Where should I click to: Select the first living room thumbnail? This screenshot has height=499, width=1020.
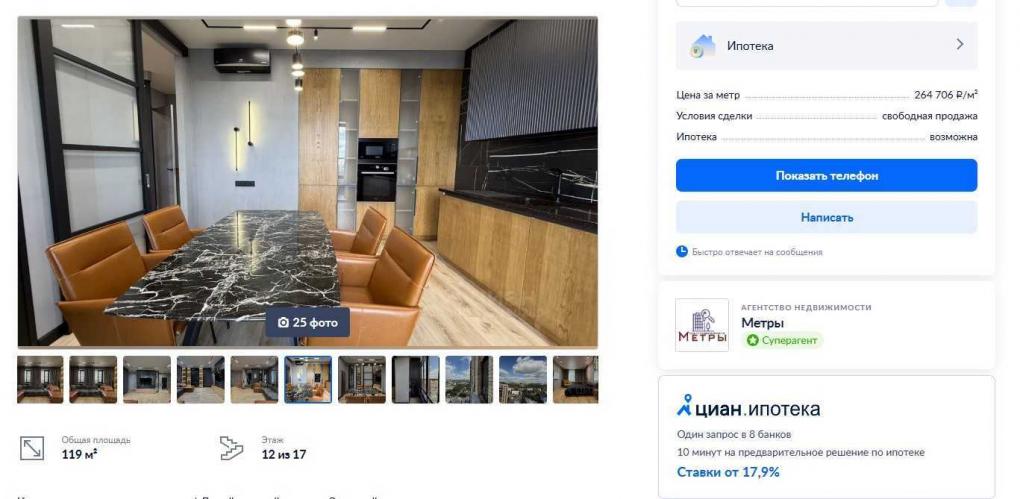point(40,379)
